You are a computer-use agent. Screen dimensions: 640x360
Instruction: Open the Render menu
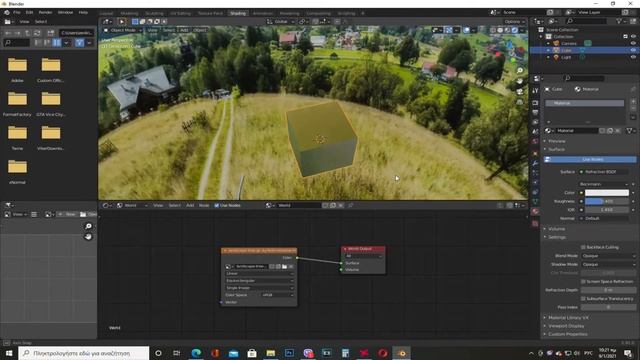coord(45,13)
